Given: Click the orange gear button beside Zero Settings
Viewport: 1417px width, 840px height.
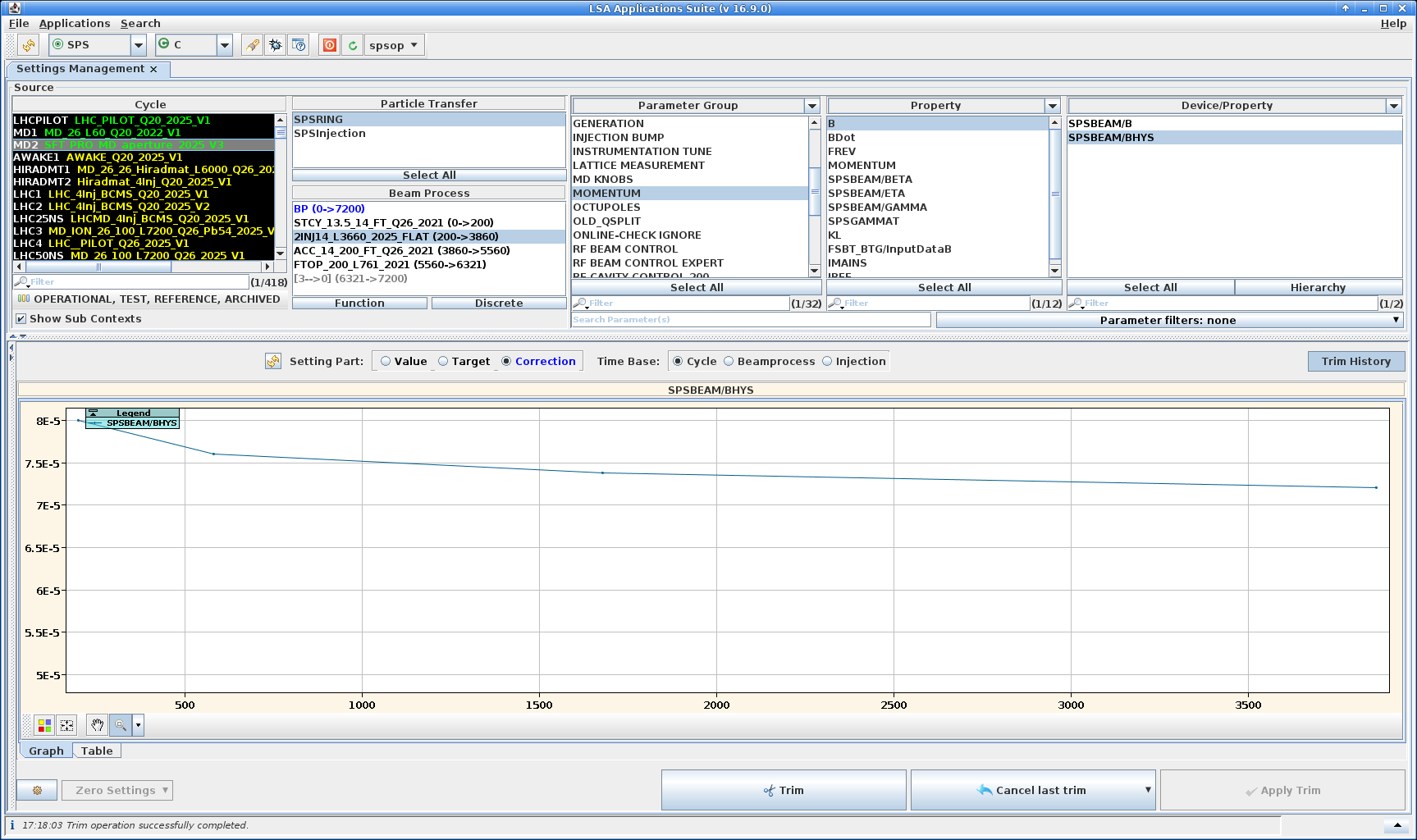Looking at the screenshot, I should (x=37, y=790).
